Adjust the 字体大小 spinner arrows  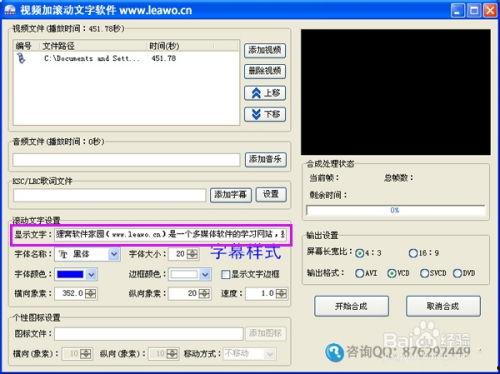(x=192, y=255)
